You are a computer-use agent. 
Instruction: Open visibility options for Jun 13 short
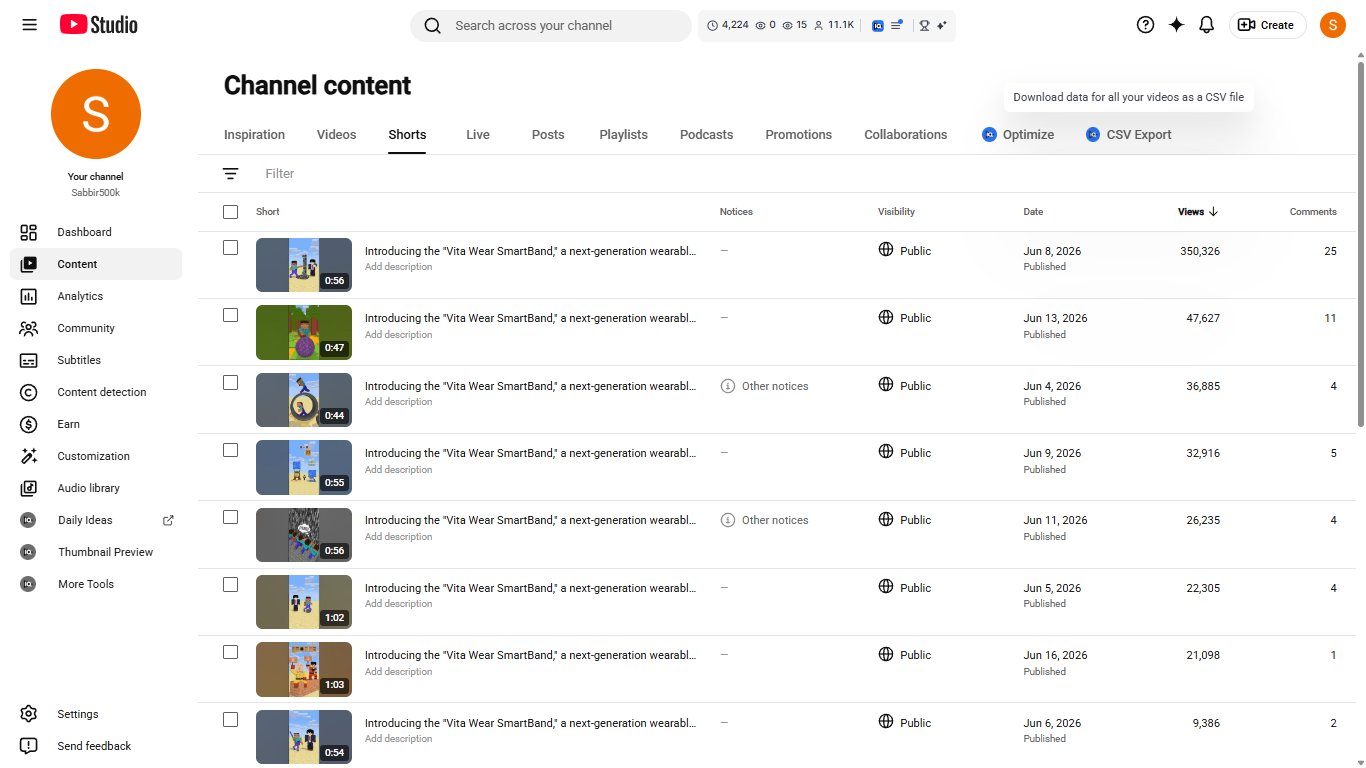tap(905, 318)
